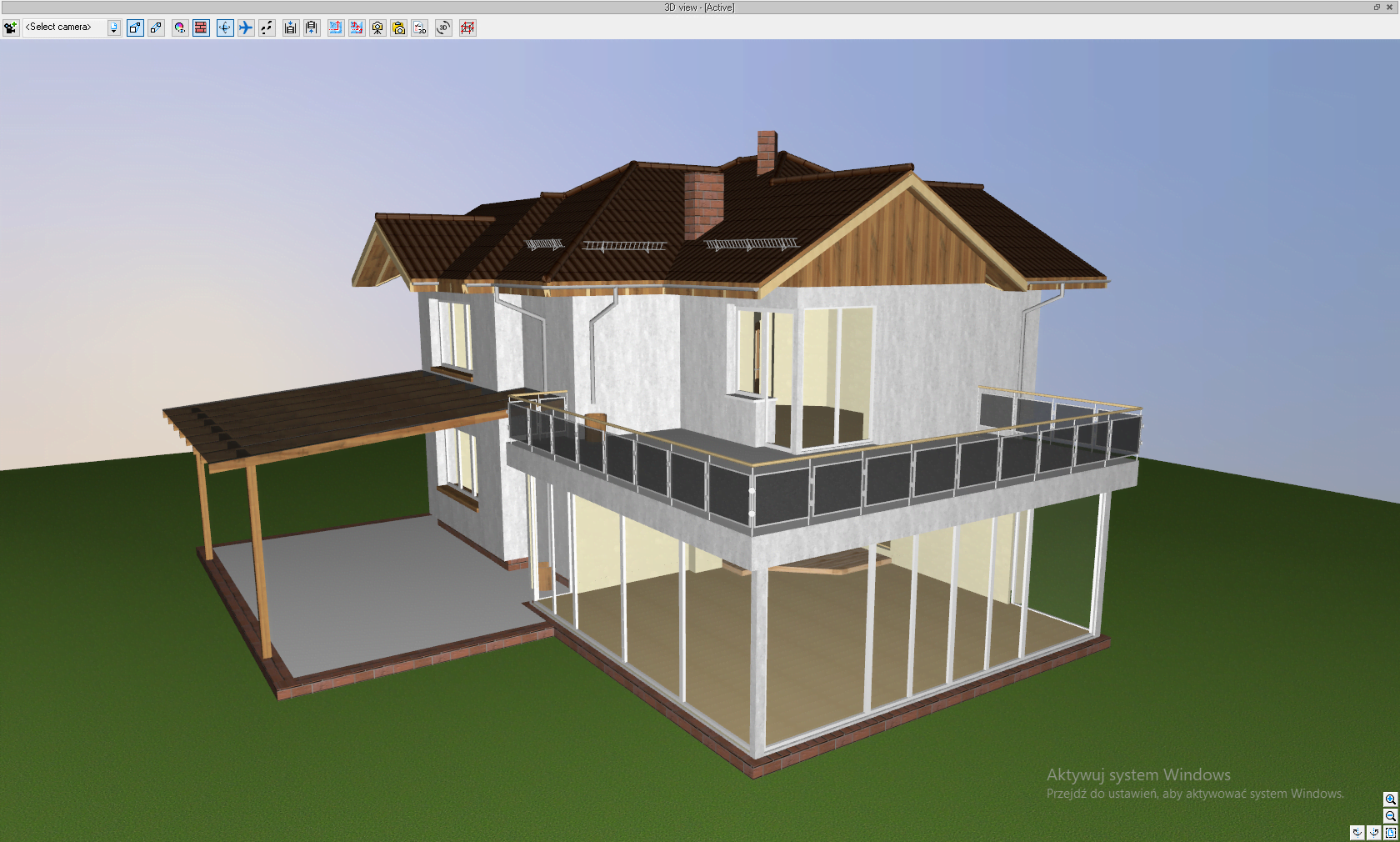Click the 3D view title bar
This screenshot has width=1400, height=842.
point(700,7)
